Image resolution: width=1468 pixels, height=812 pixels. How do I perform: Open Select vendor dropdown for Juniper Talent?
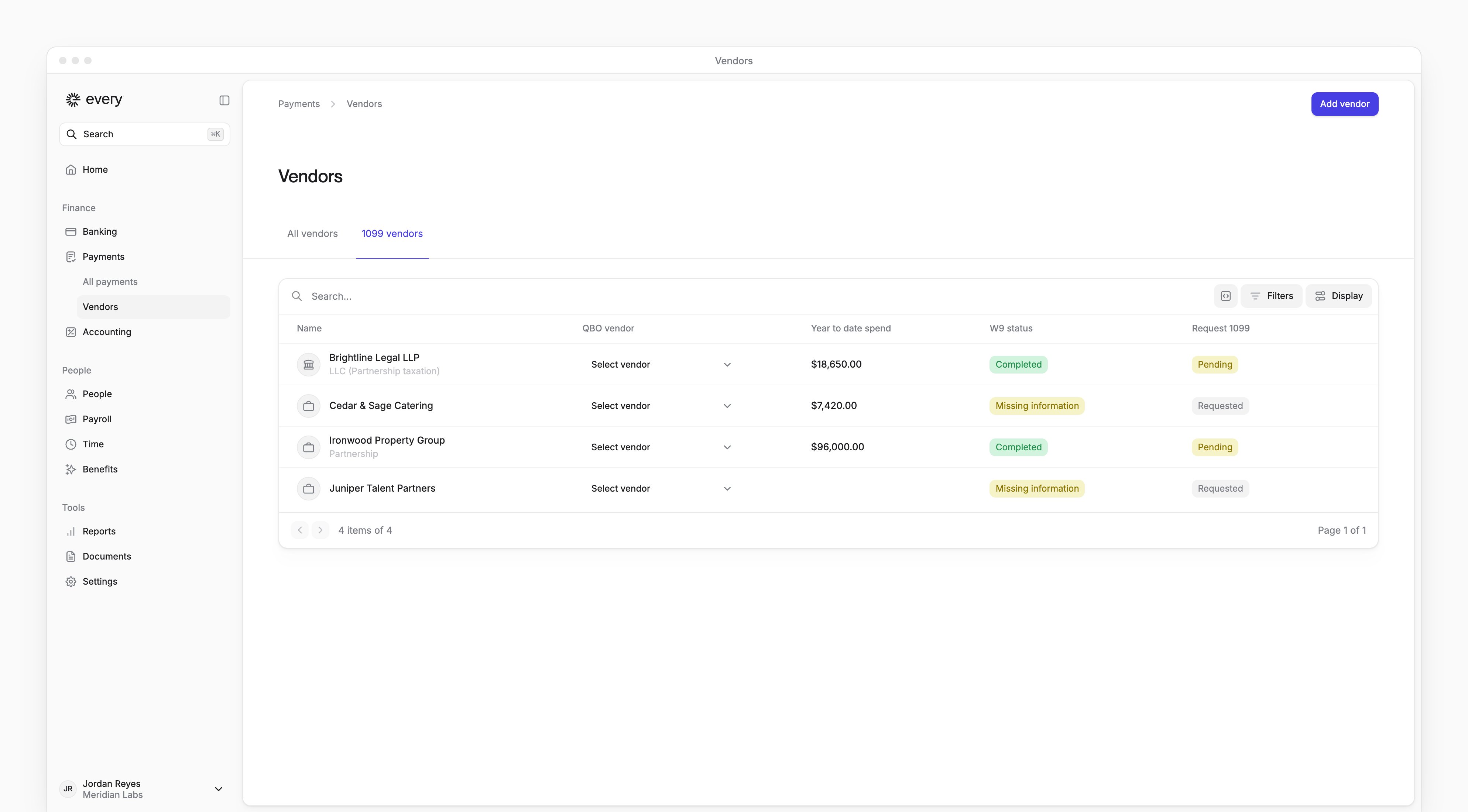click(x=661, y=488)
